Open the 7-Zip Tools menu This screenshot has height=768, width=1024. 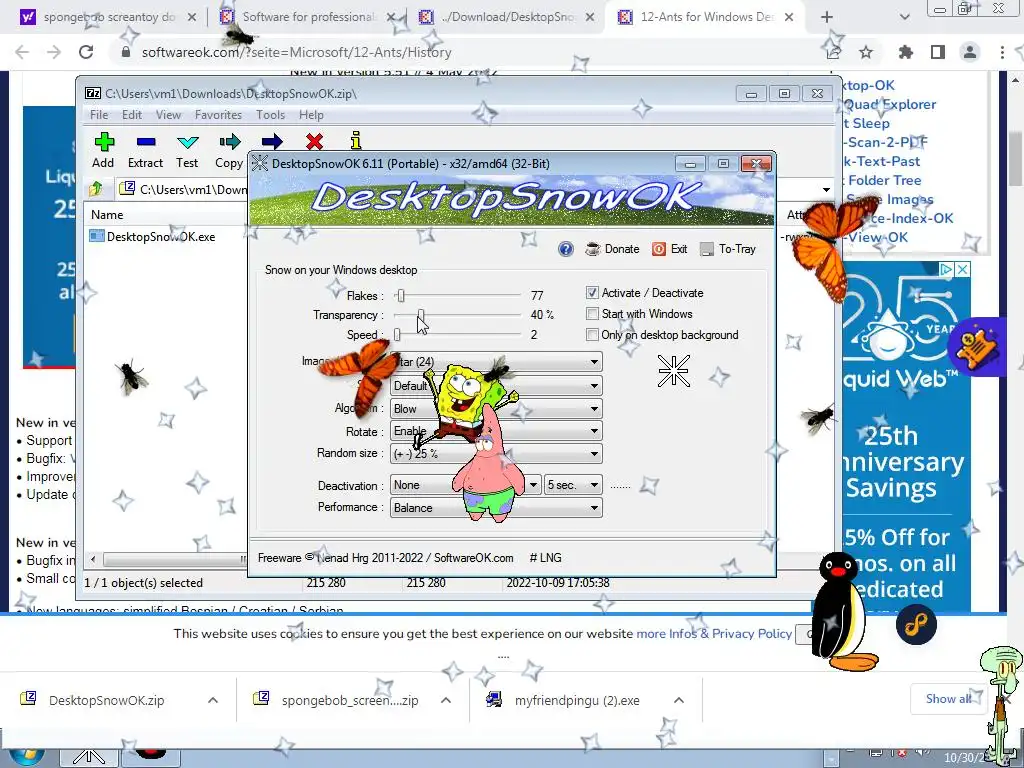tap(270, 115)
